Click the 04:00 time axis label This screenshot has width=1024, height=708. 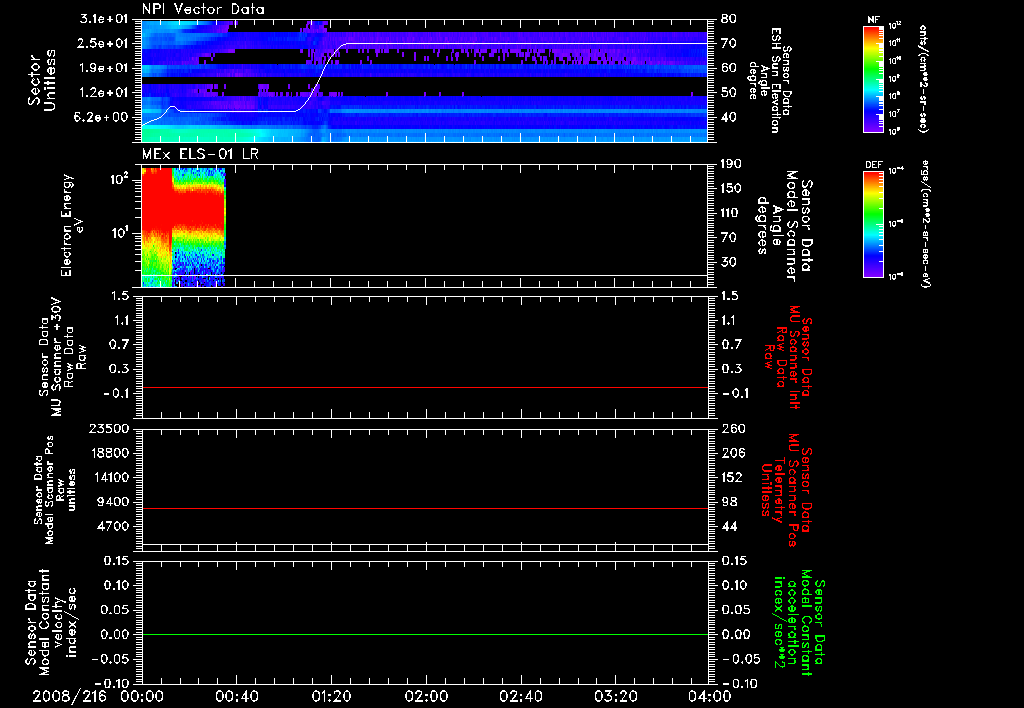[710, 696]
